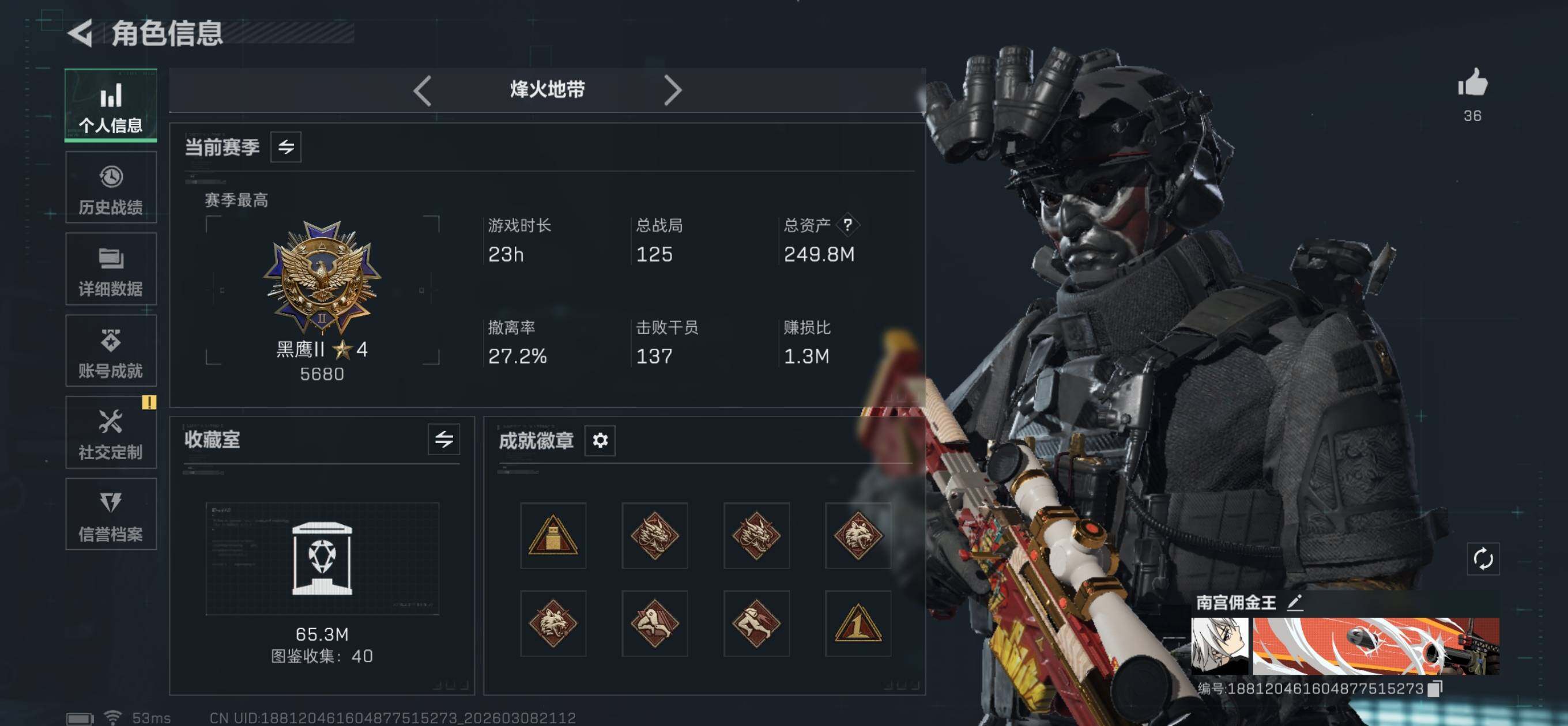Give a thumbs-up like to this profile
Image resolution: width=1568 pixels, height=726 pixels.
(x=1472, y=82)
